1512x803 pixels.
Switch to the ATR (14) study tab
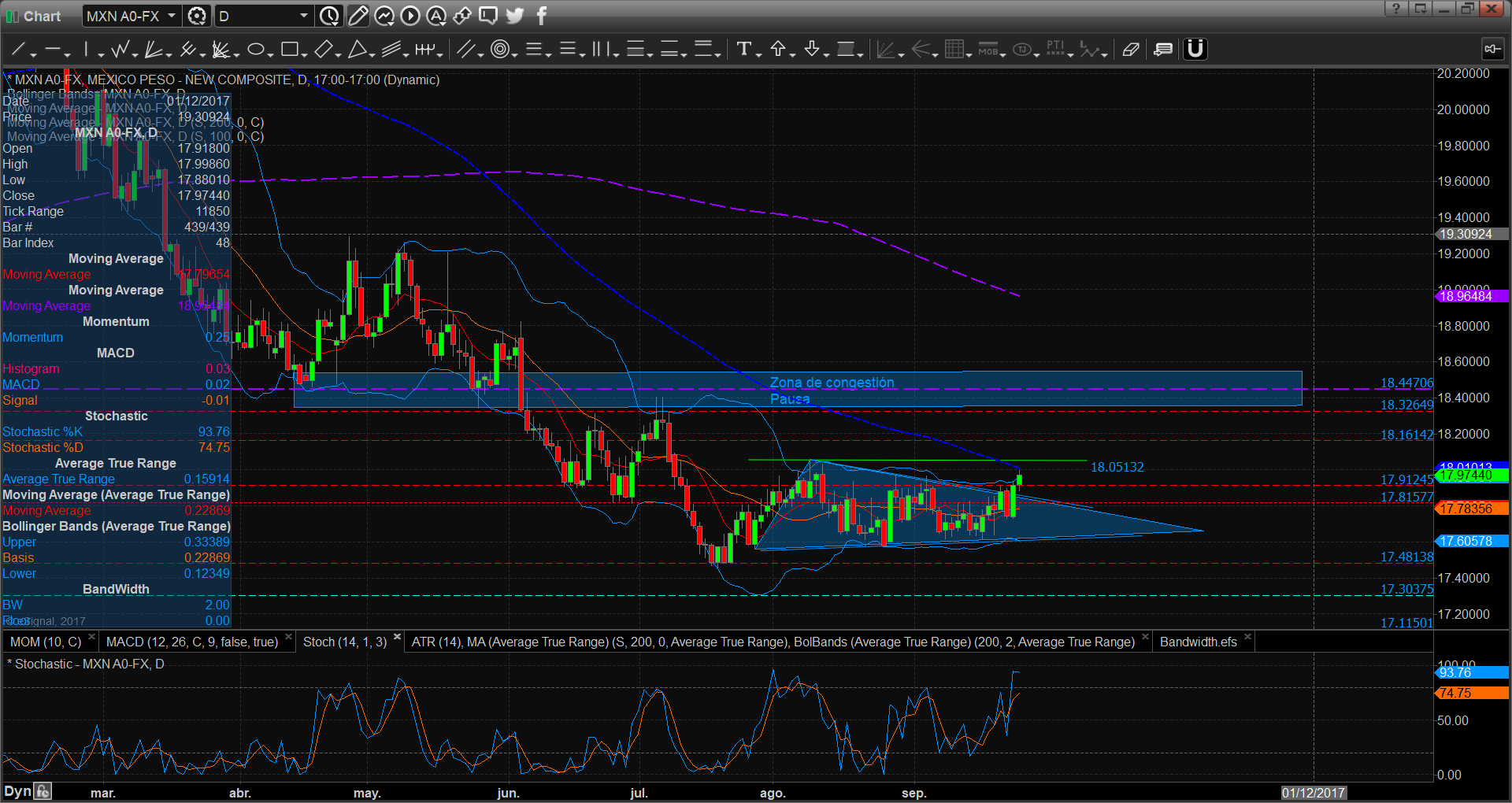click(773, 642)
